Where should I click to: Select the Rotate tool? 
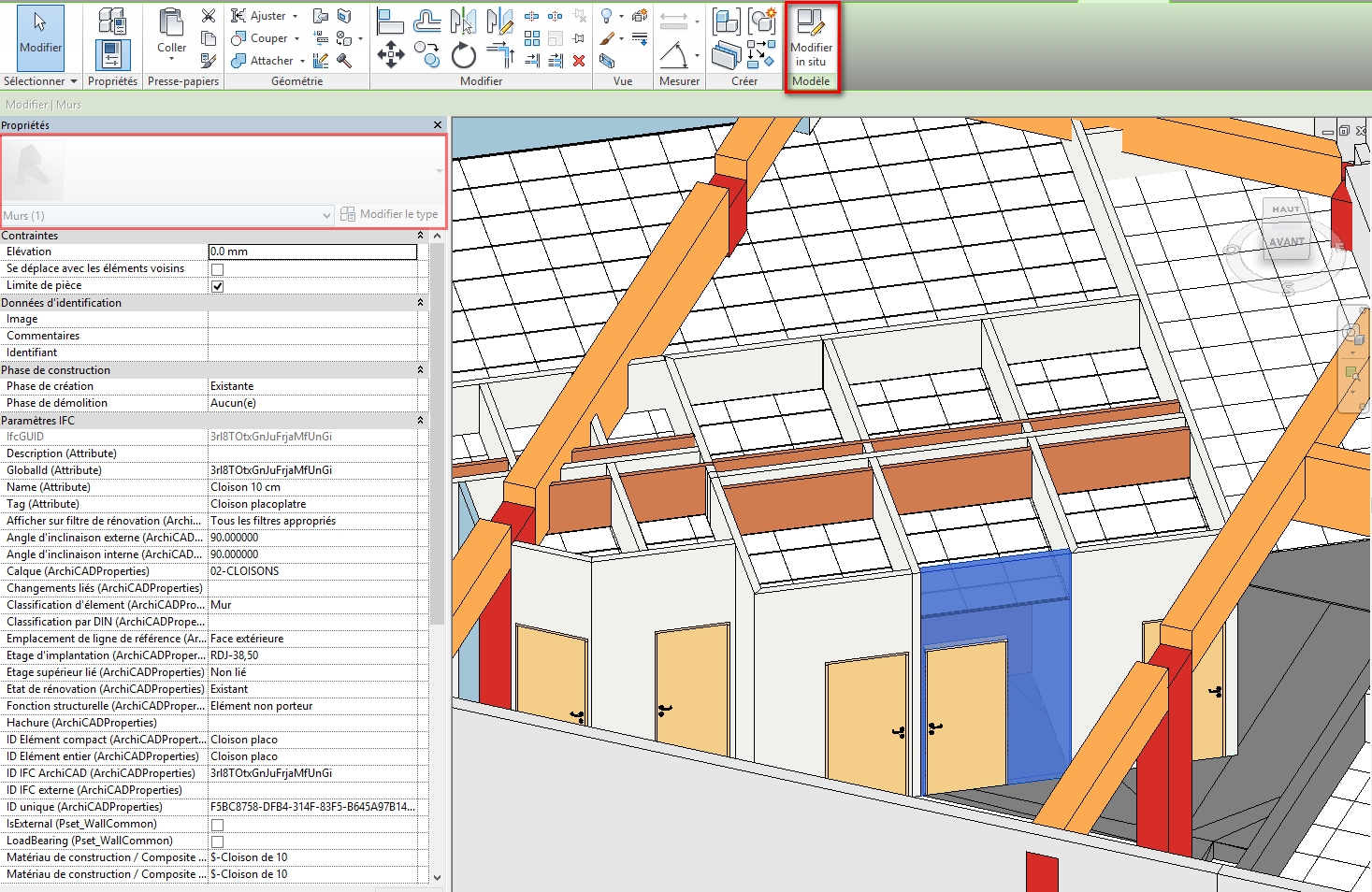click(464, 56)
